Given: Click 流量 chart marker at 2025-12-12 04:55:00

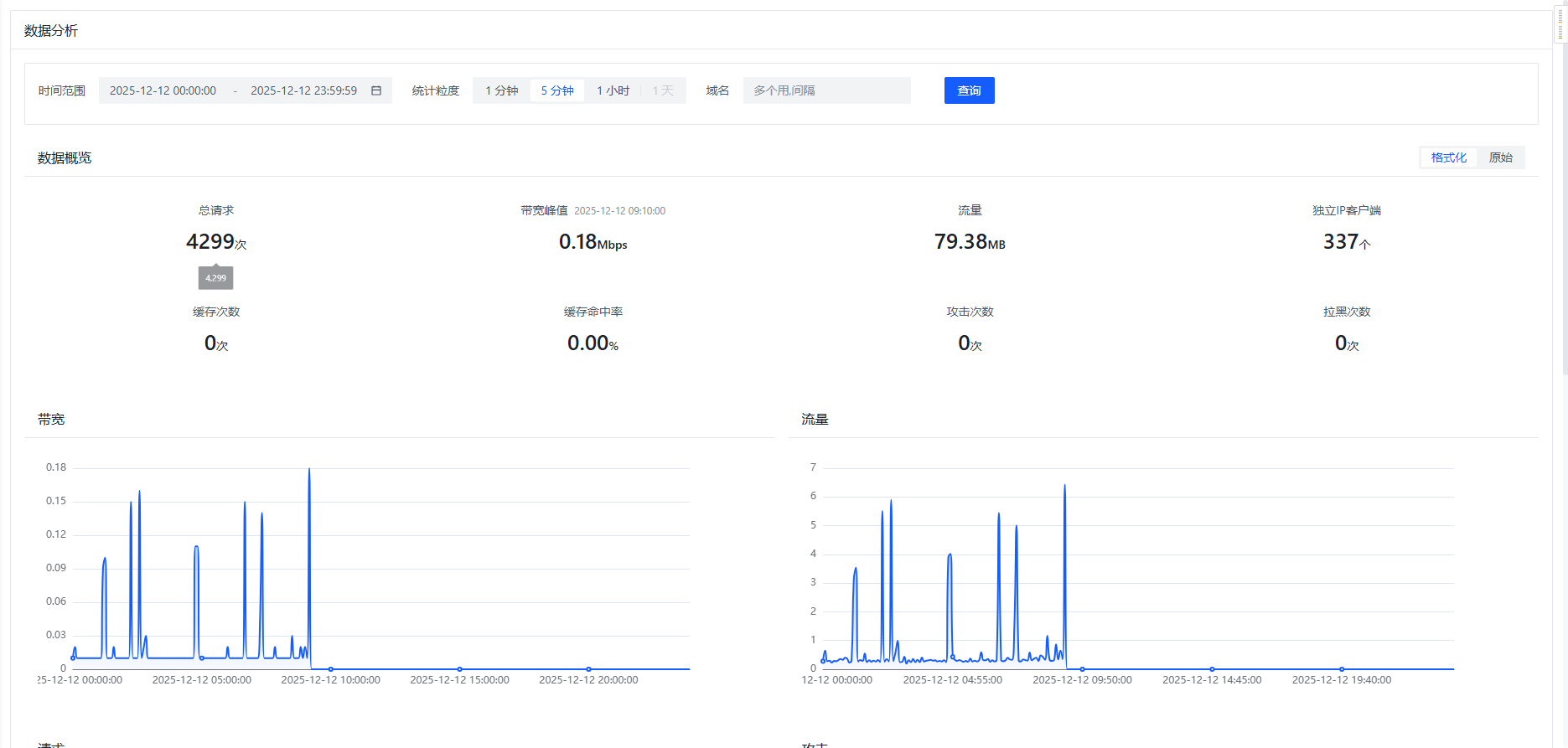Looking at the screenshot, I should 953,657.
